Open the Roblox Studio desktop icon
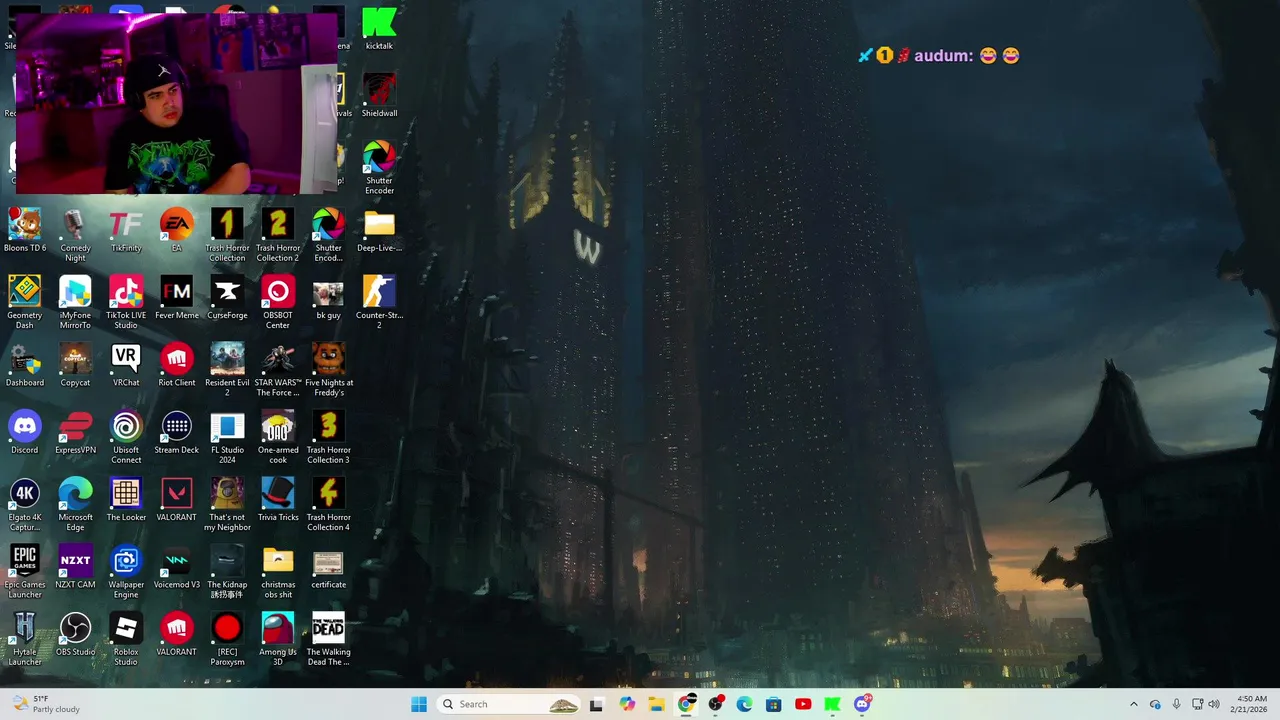 126,639
